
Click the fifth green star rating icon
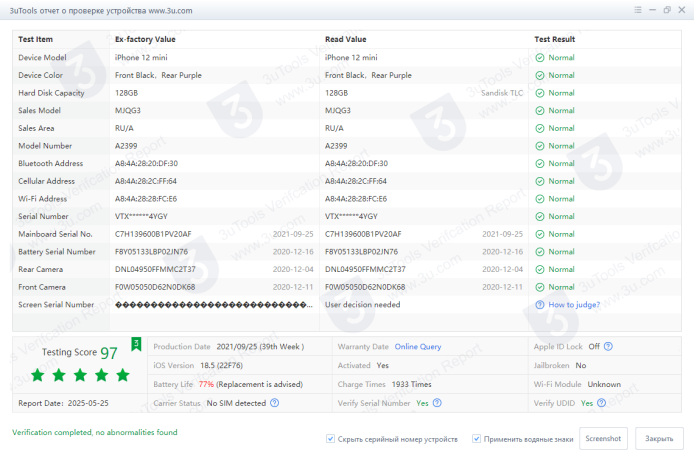tap(123, 375)
